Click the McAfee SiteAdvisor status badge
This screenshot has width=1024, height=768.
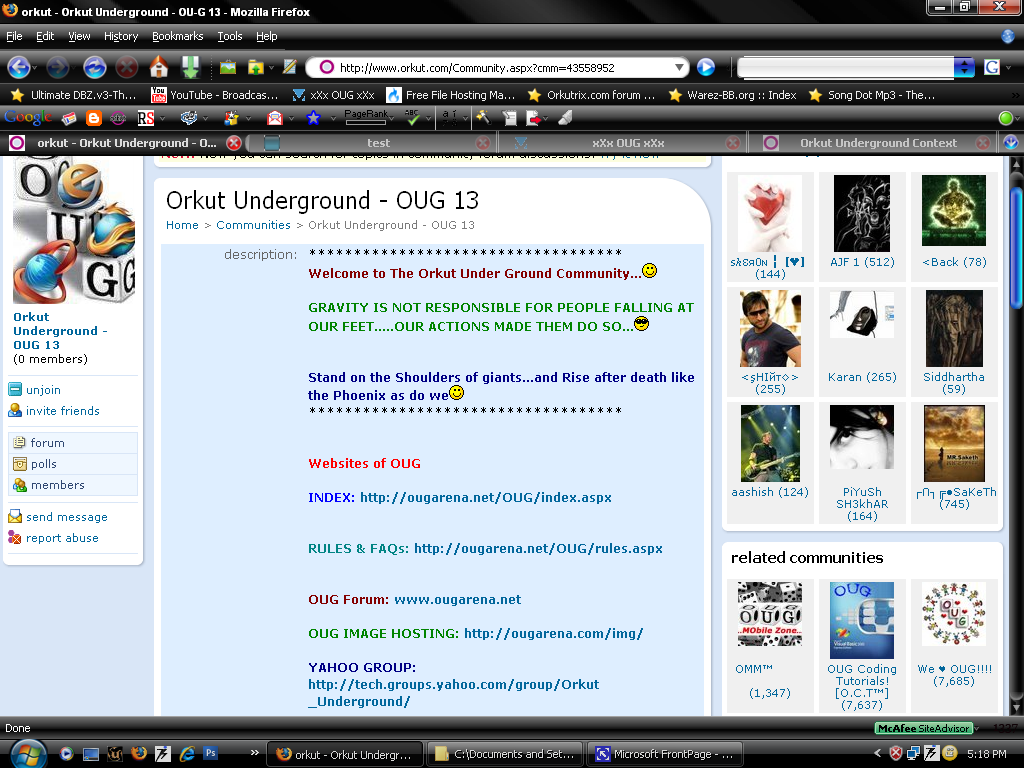click(923, 728)
